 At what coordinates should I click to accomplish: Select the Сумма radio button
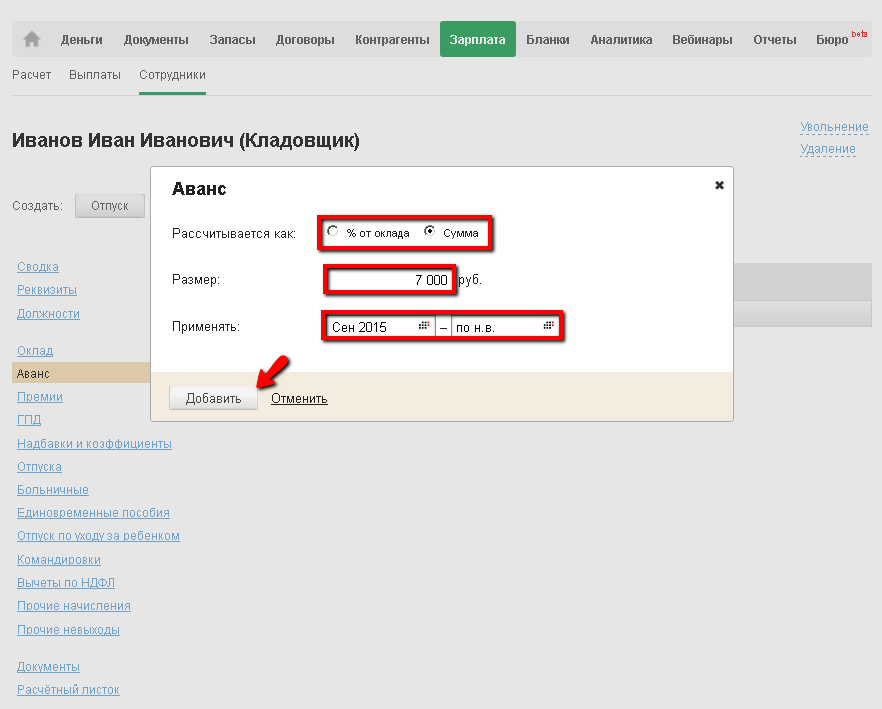coord(430,231)
